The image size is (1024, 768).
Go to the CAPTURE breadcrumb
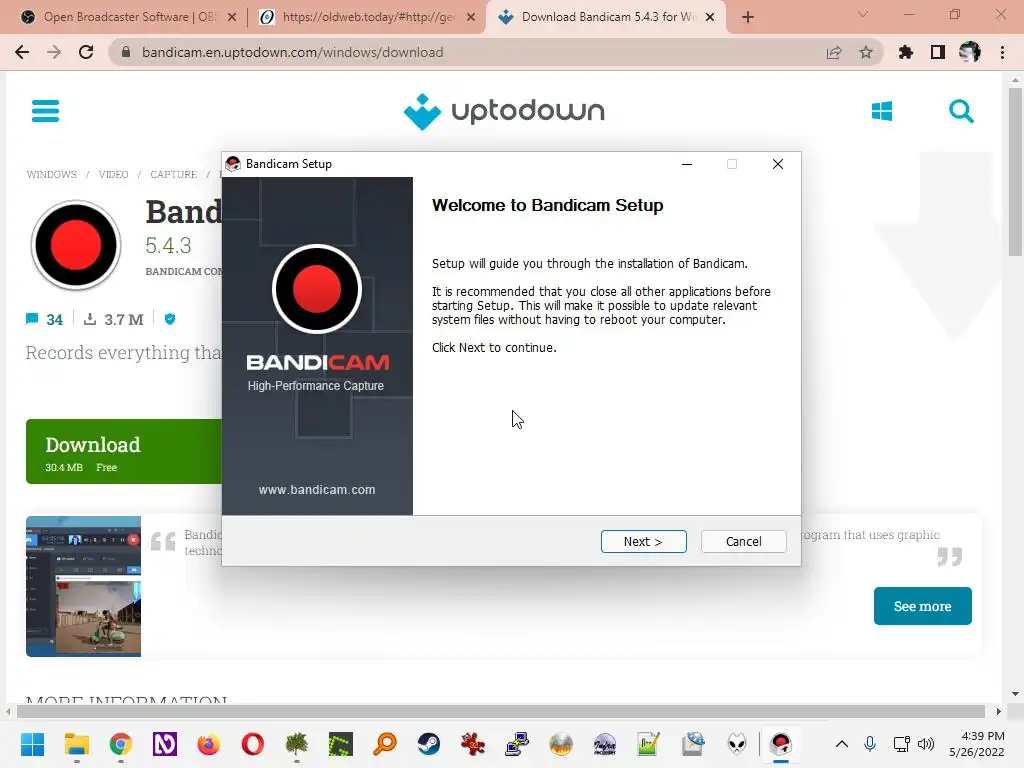173,174
